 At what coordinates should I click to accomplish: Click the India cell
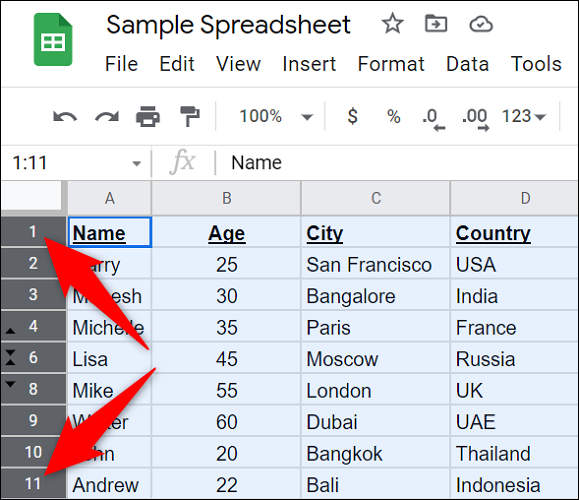click(514, 295)
